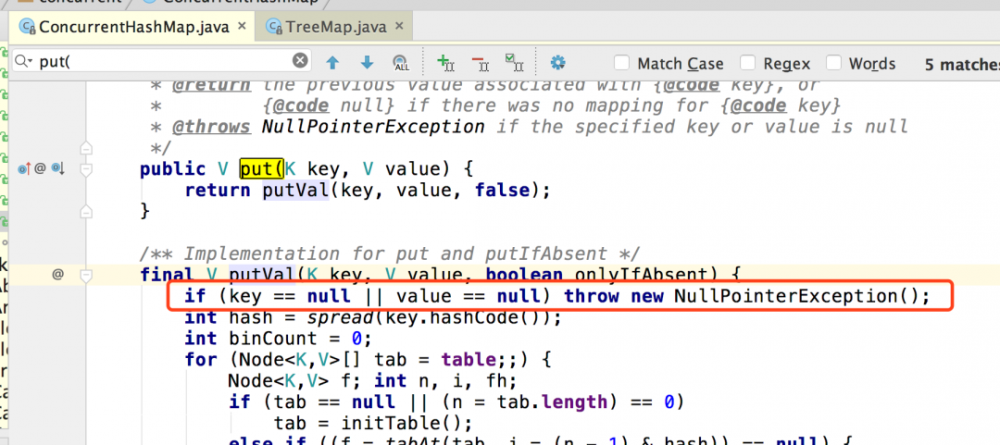Collapse the putVal method fold marker
The image size is (1000, 445).
[86, 275]
